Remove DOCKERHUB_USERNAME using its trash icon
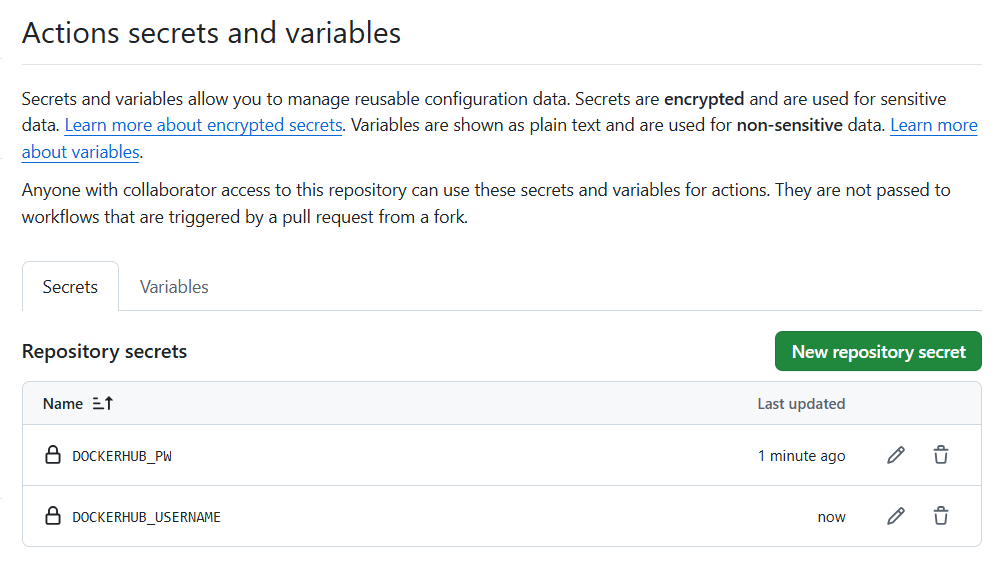Screen dimensions: 1006x572 coord(941,516)
